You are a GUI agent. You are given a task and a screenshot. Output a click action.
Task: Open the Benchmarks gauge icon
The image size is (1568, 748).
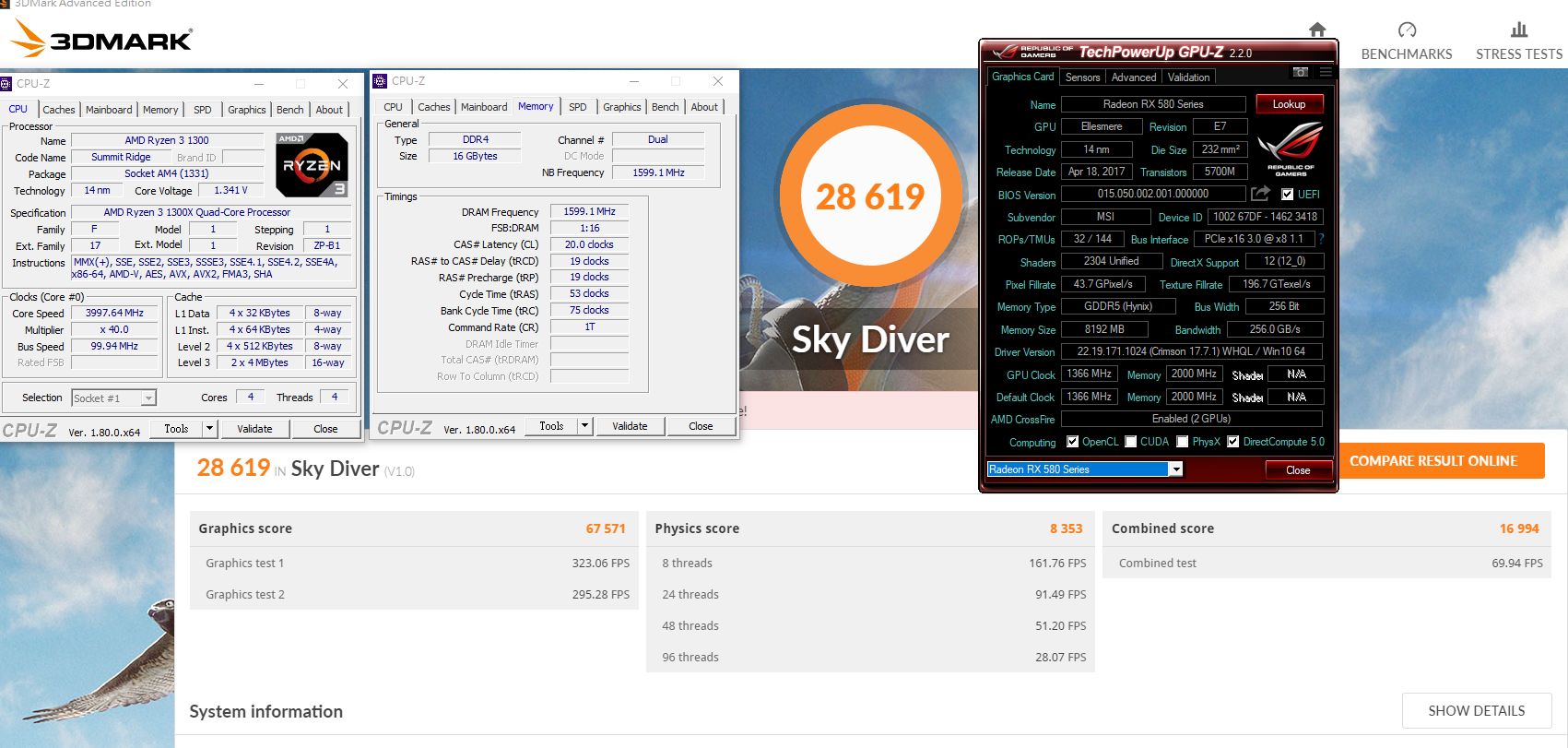point(1407,30)
